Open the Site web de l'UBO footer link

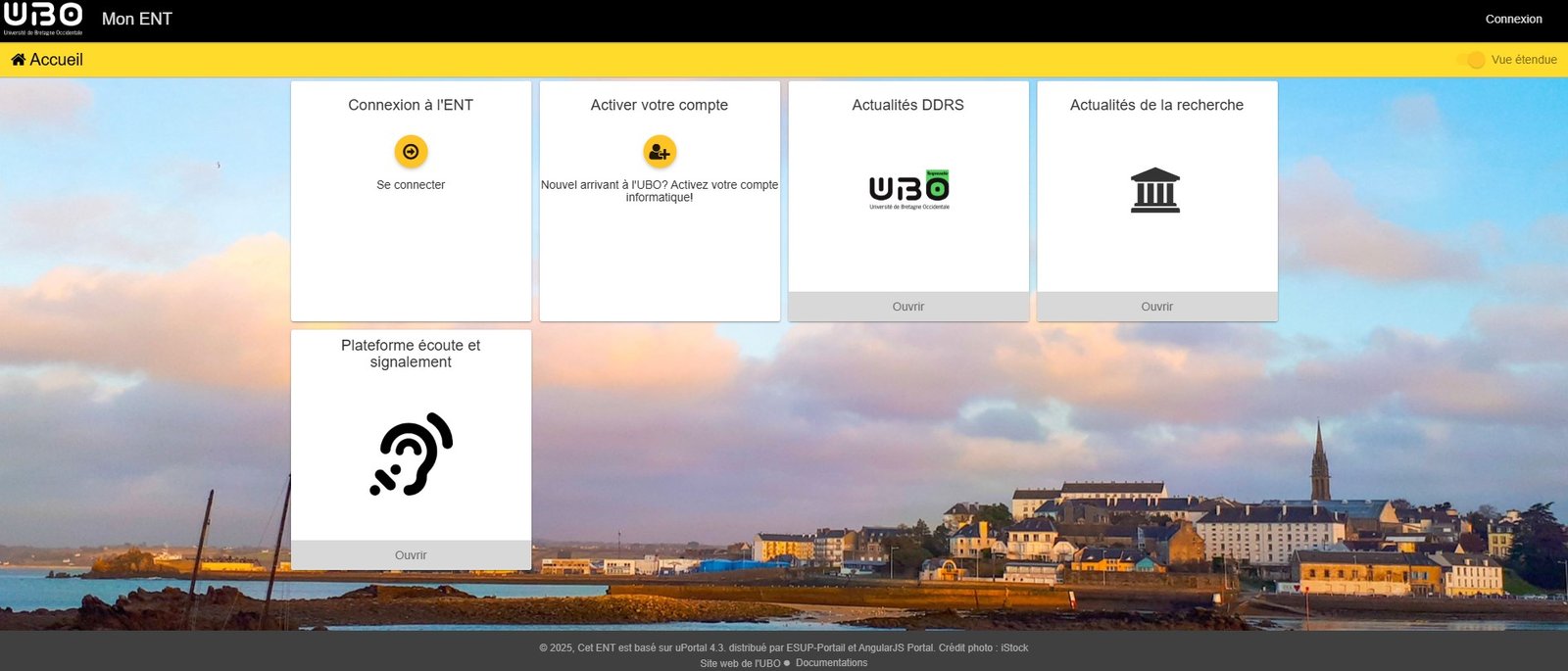click(740, 663)
